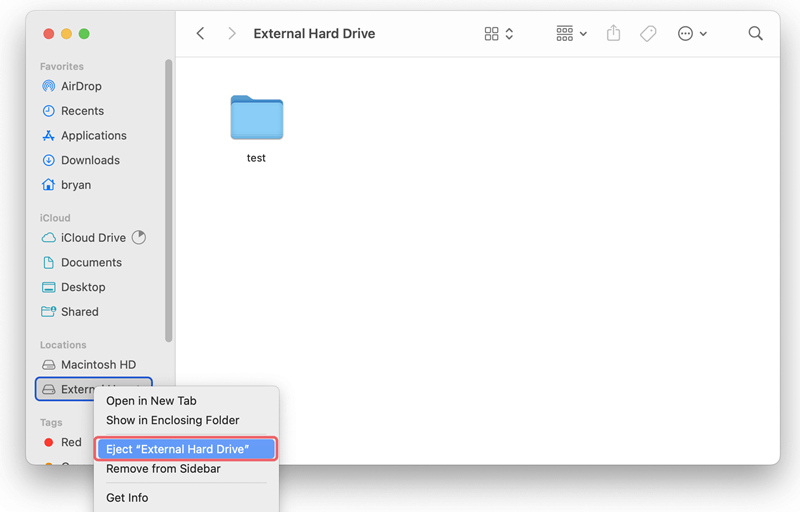Switch to icon grid view
This screenshot has width=800, height=512.
[x=491, y=34]
